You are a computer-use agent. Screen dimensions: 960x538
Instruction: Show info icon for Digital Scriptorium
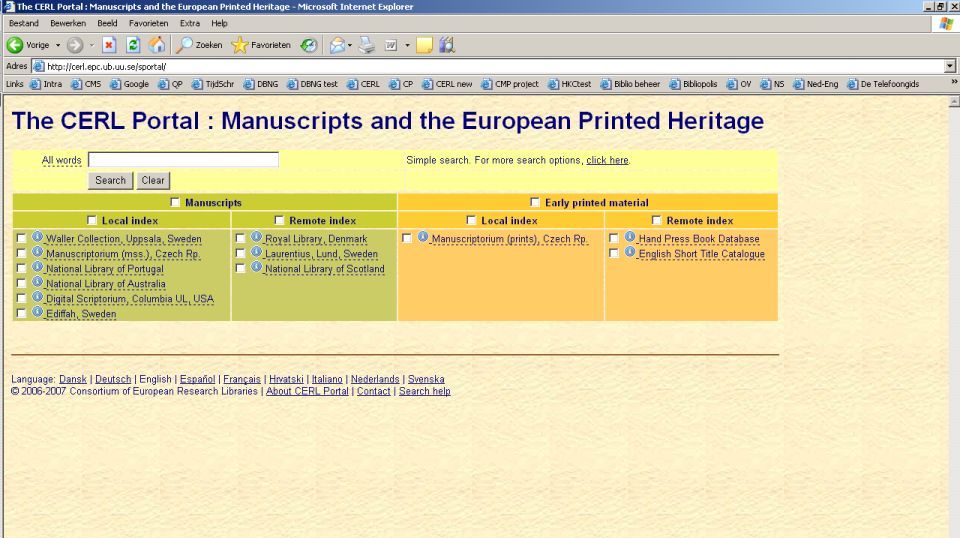point(37,296)
